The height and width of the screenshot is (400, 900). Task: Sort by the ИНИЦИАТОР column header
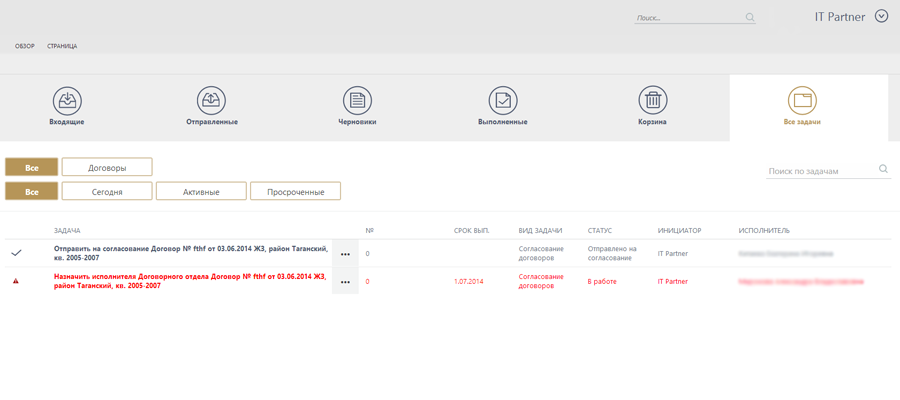680,231
